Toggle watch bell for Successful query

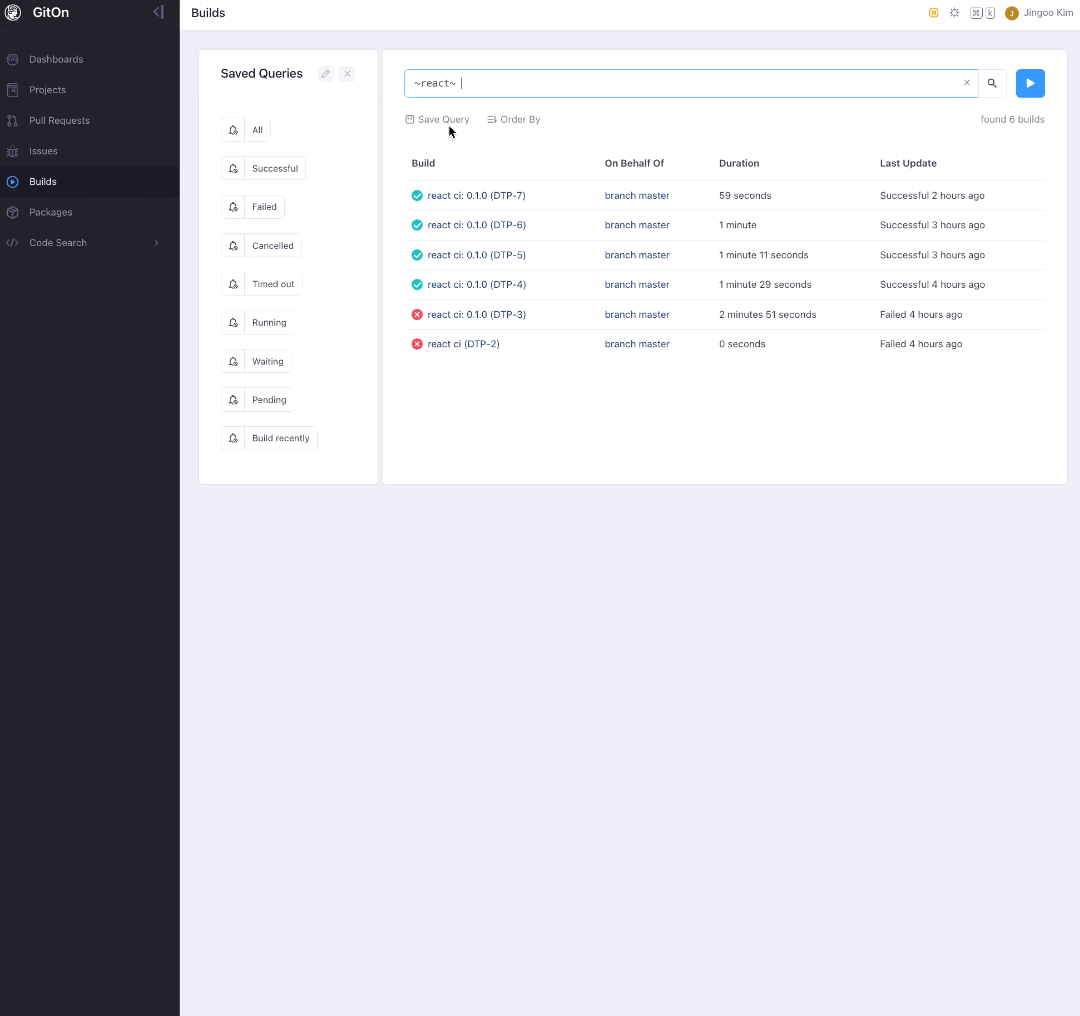[x=233, y=169]
